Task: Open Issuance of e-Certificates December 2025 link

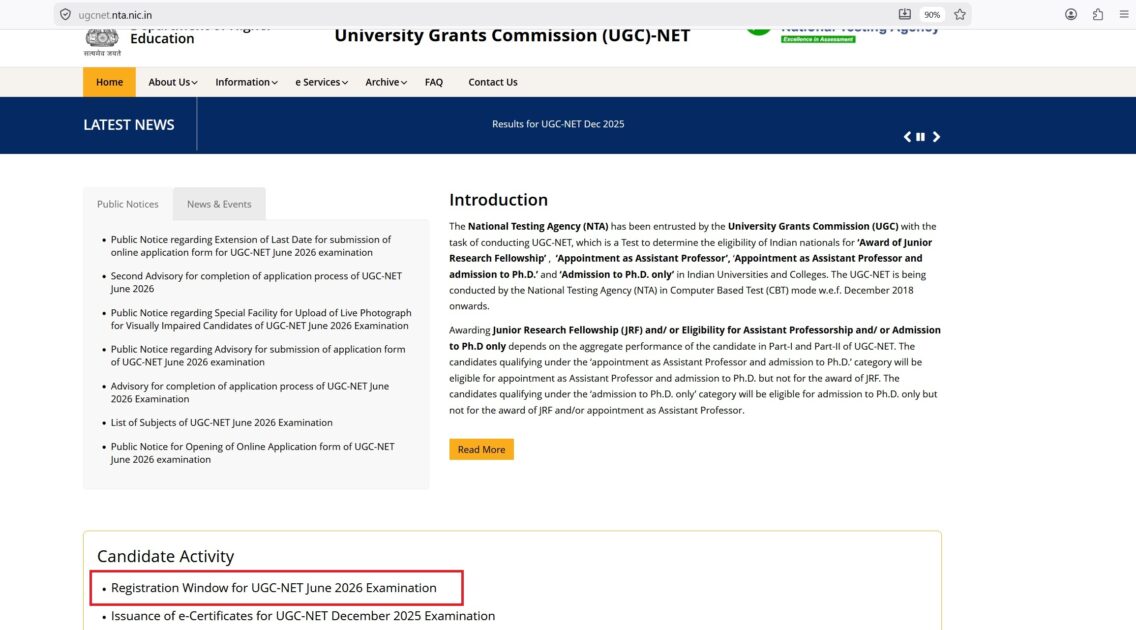Action: coord(303,616)
